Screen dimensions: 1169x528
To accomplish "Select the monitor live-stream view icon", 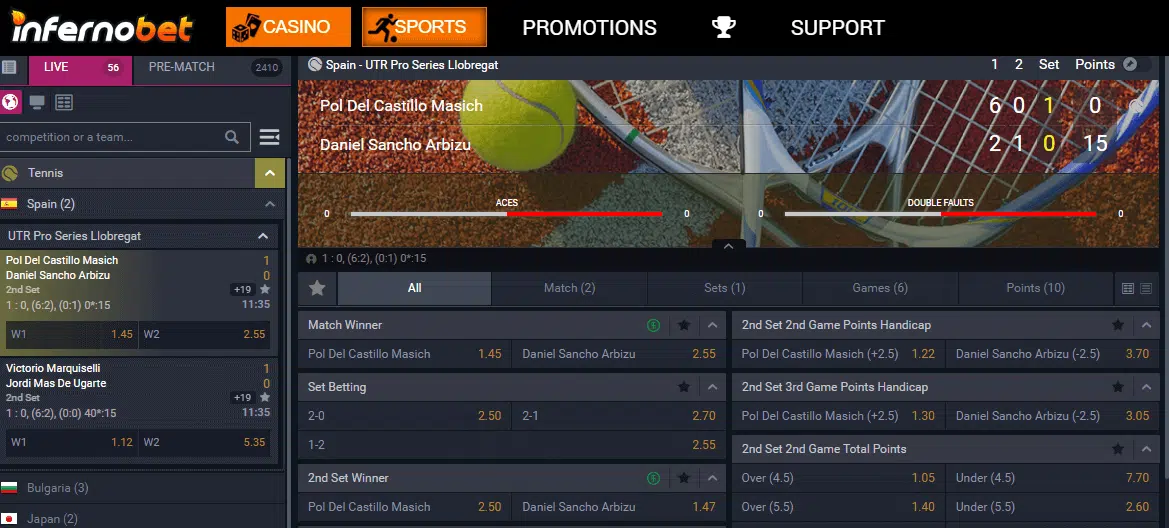I will (x=37, y=102).
